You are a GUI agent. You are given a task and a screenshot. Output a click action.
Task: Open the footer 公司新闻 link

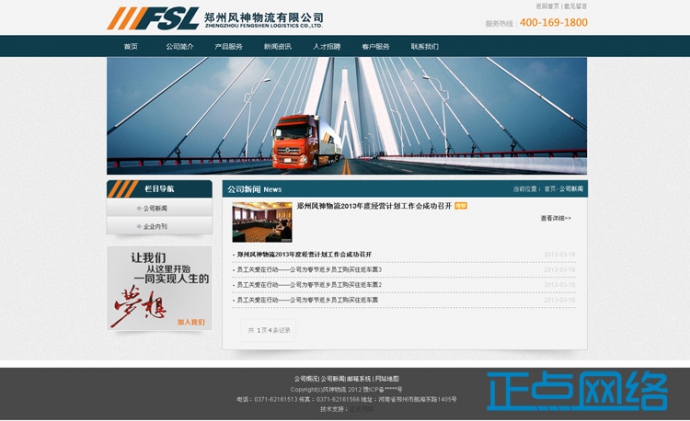tap(333, 379)
